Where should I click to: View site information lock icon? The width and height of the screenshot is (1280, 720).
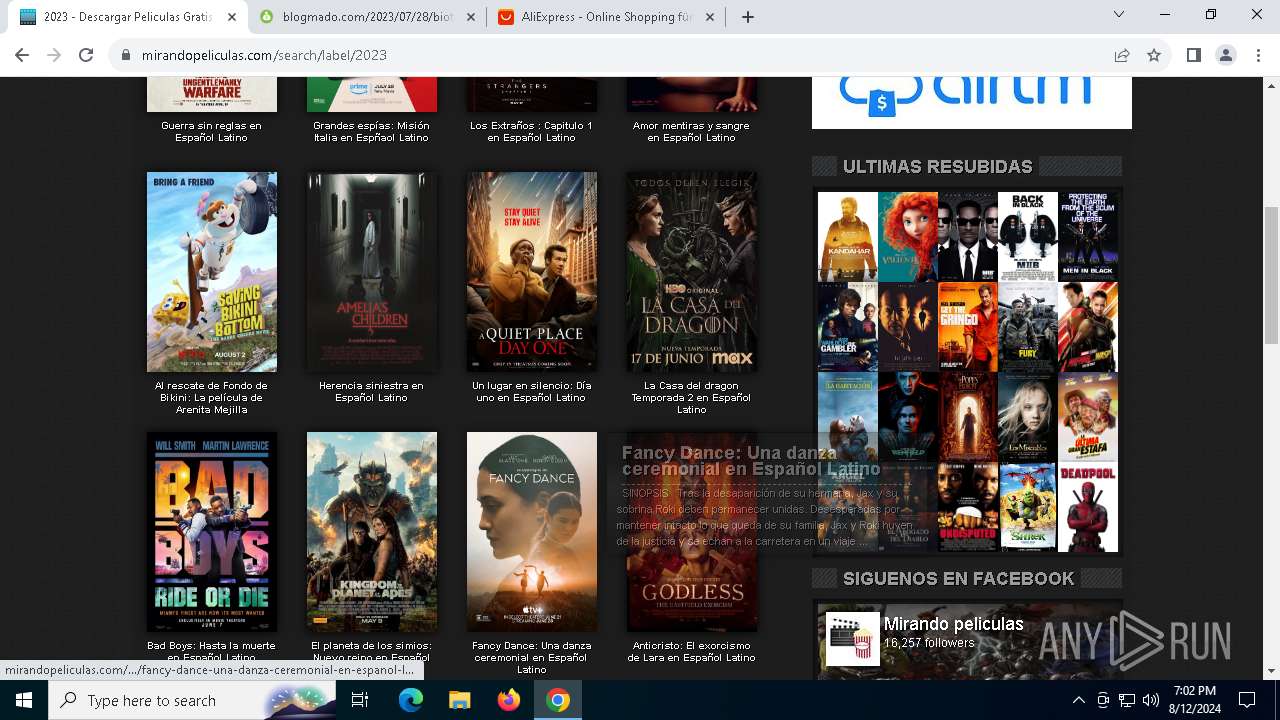pos(126,55)
